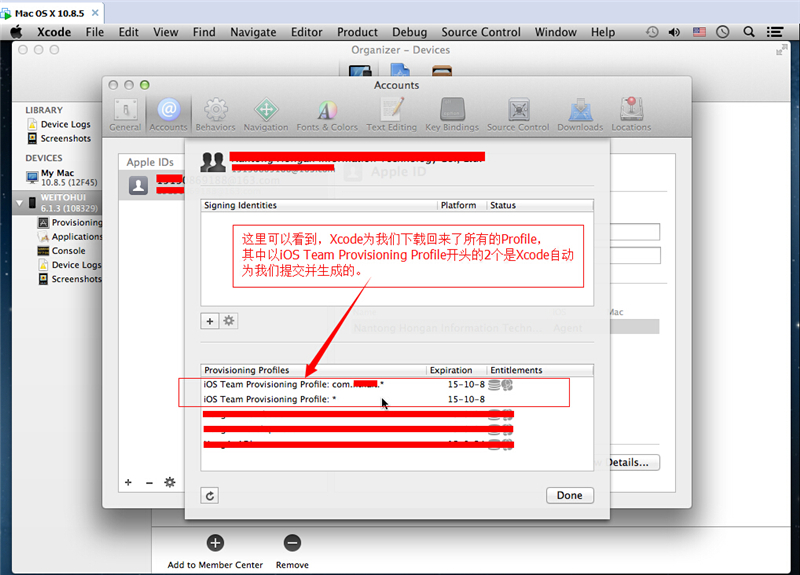Click the Status column header
The image size is (800, 575).
[x=540, y=205]
